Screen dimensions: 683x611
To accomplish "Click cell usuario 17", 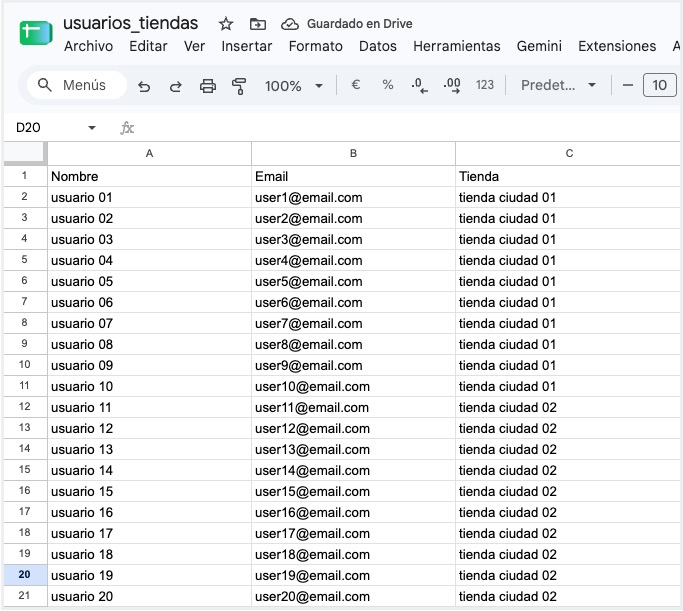I will (x=149, y=533).
